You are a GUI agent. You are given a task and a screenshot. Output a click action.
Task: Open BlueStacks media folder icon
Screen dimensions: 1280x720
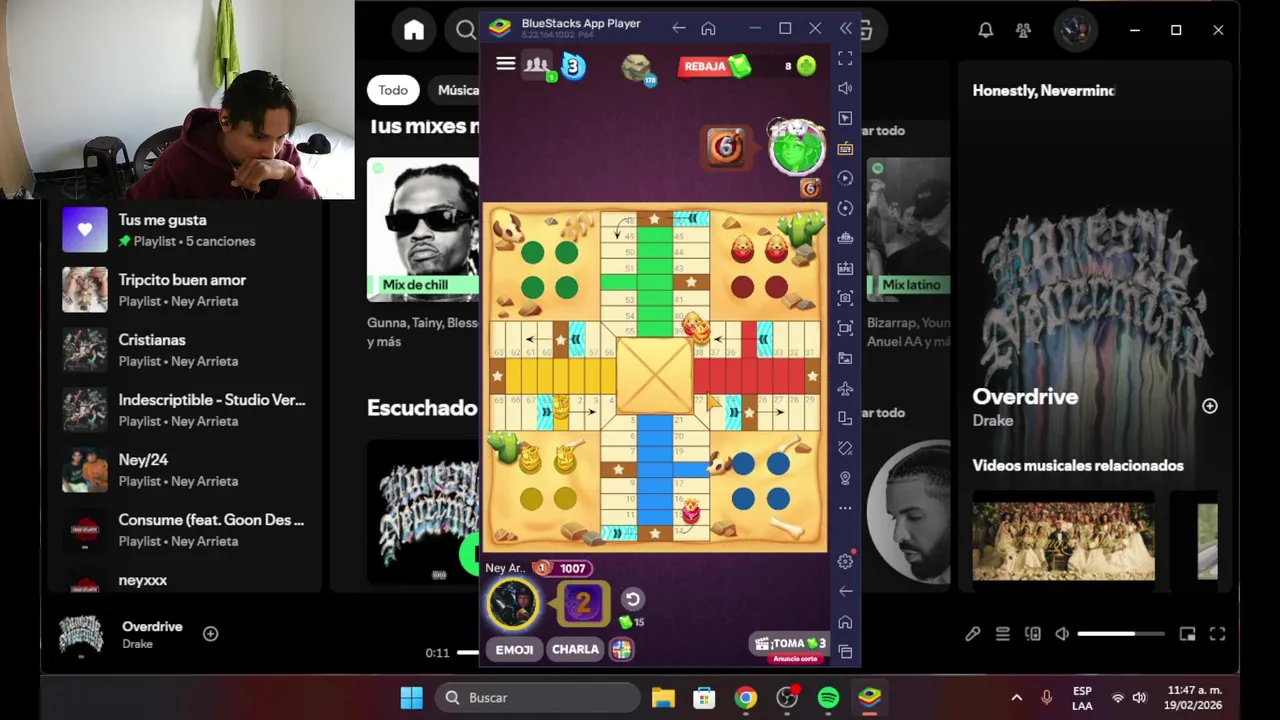pos(845,358)
